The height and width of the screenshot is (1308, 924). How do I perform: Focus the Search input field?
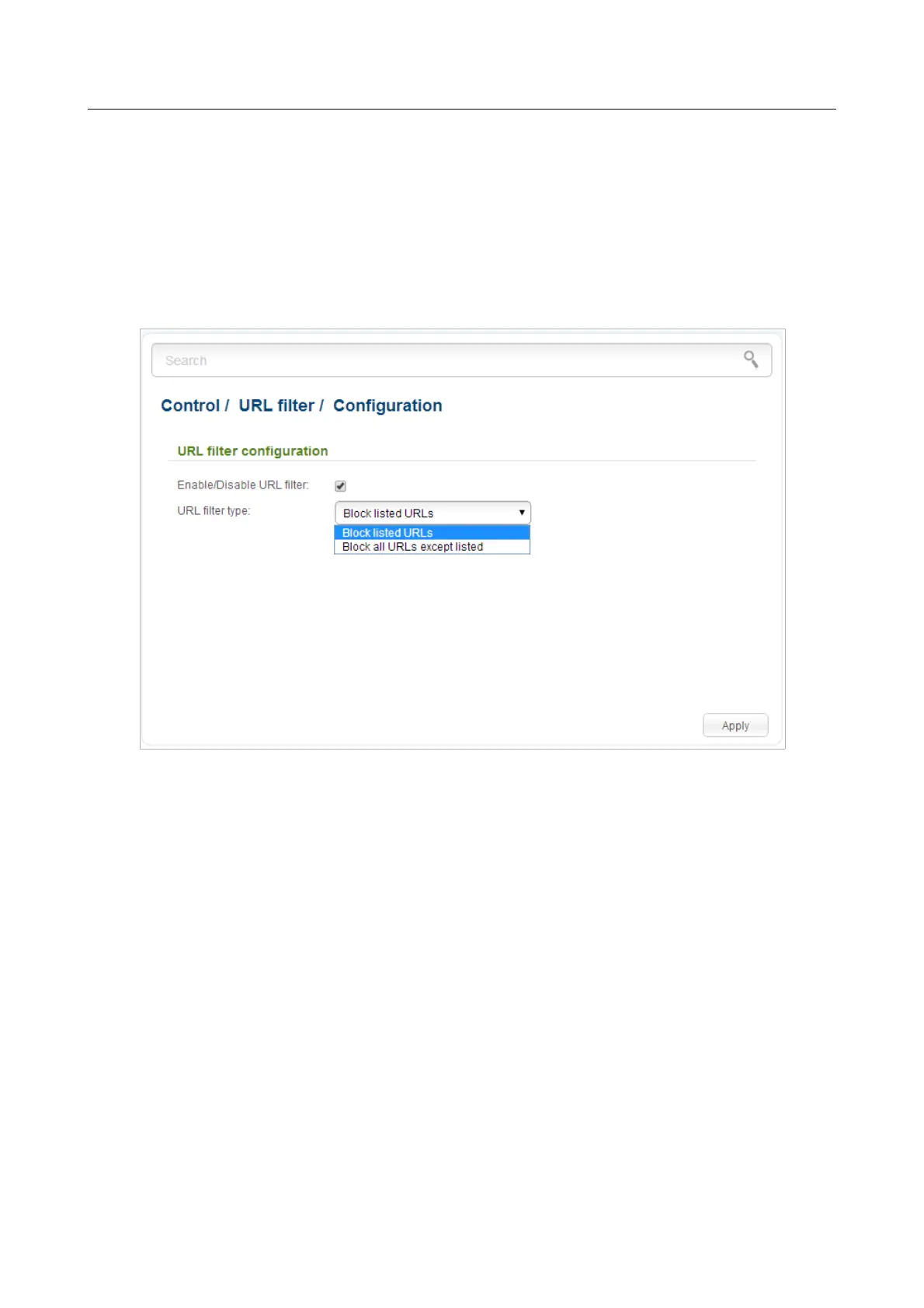pyautogui.click(x=461, y=360)
